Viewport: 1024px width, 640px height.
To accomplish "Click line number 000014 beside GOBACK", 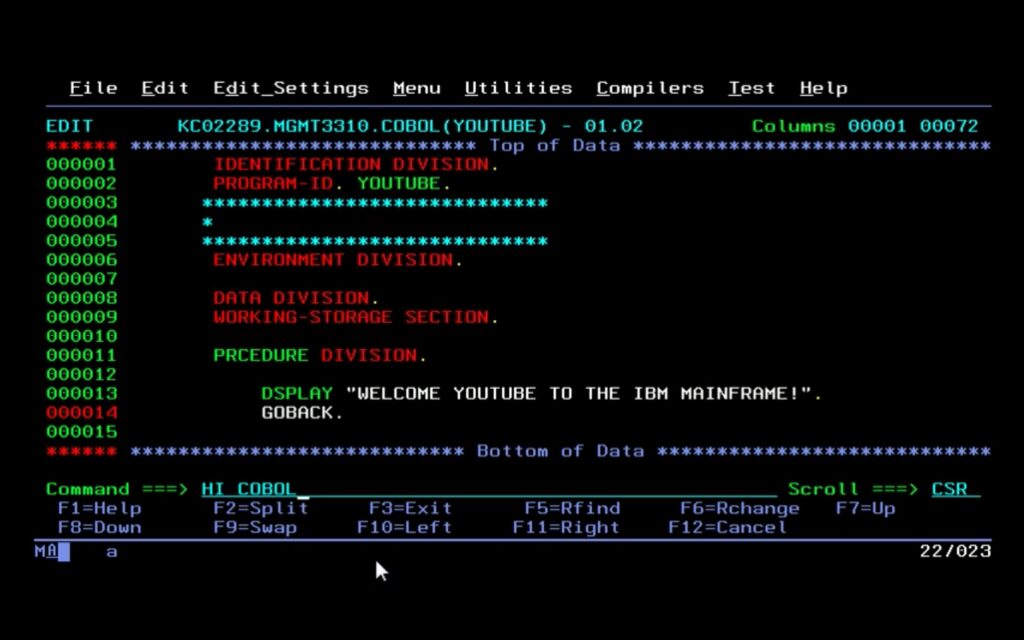I will (x=82, y=412).
